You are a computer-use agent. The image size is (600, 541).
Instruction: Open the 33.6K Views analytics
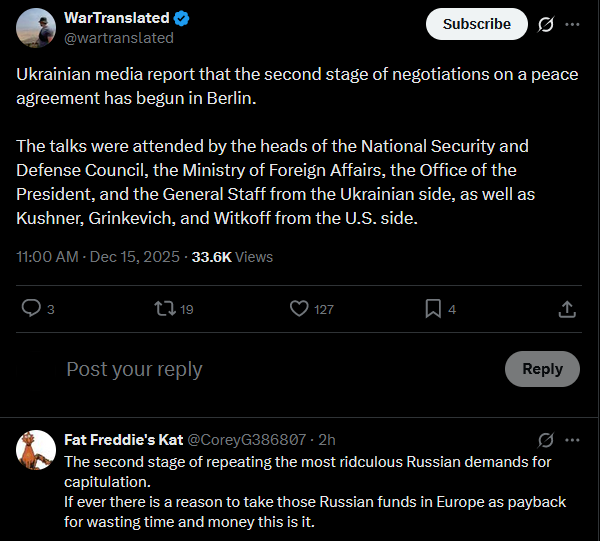pos(232,257)
